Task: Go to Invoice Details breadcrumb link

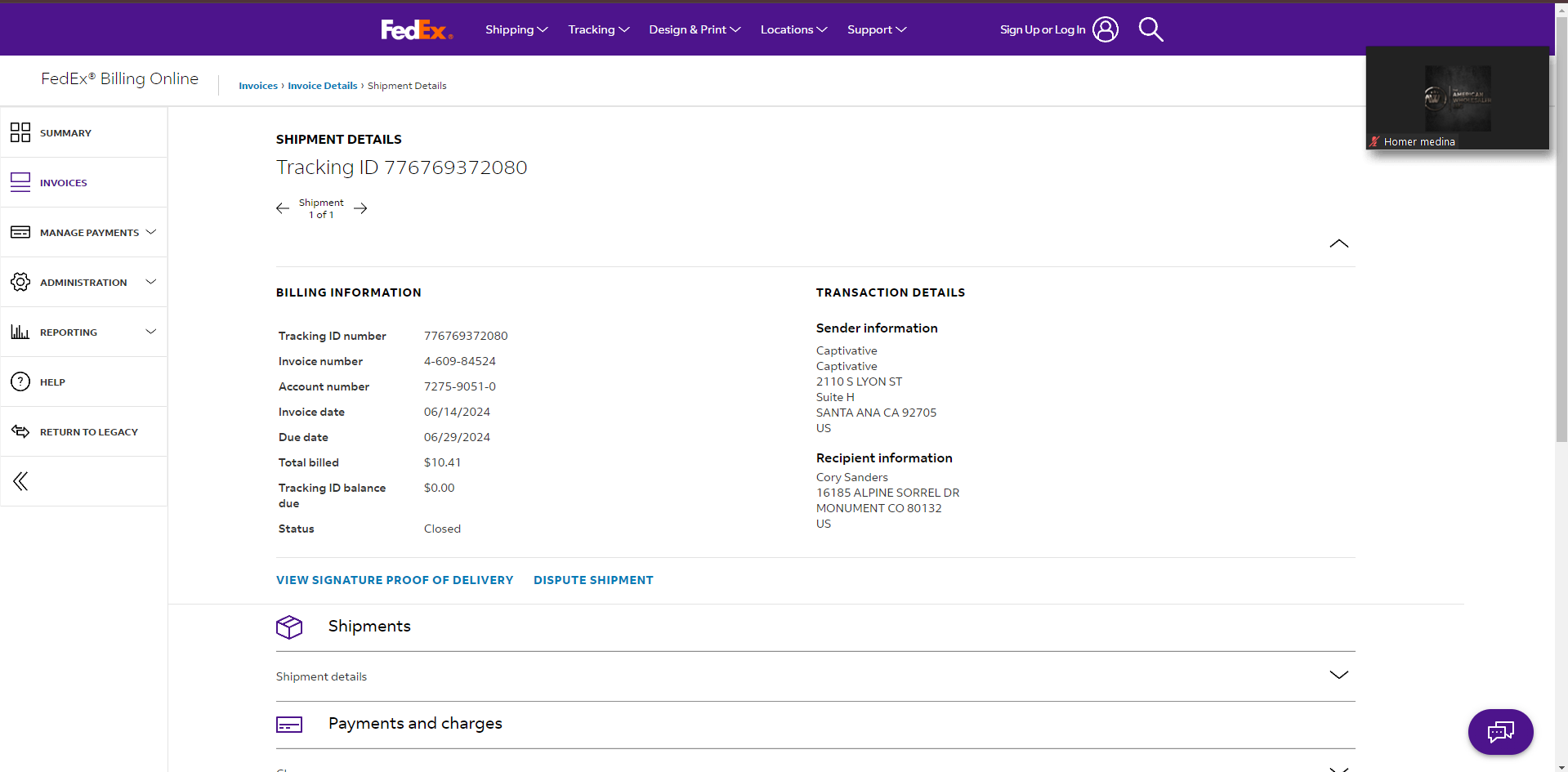Action: pyautogui.click(x=323, y=86)
